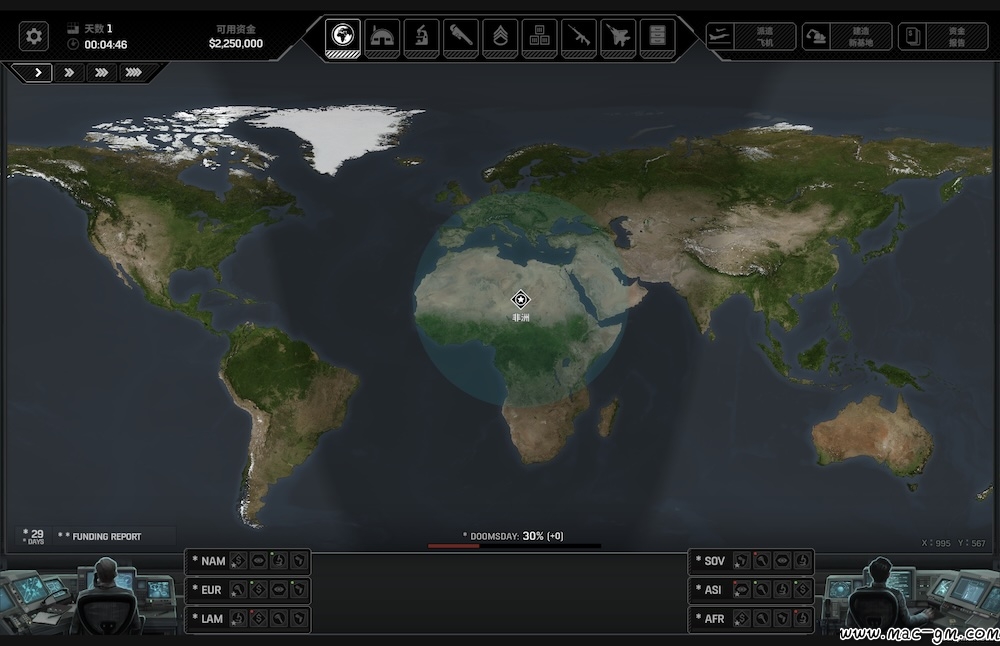
Task: Select the EUR region label
Action: pyautogui.click(x=211, y=590)
